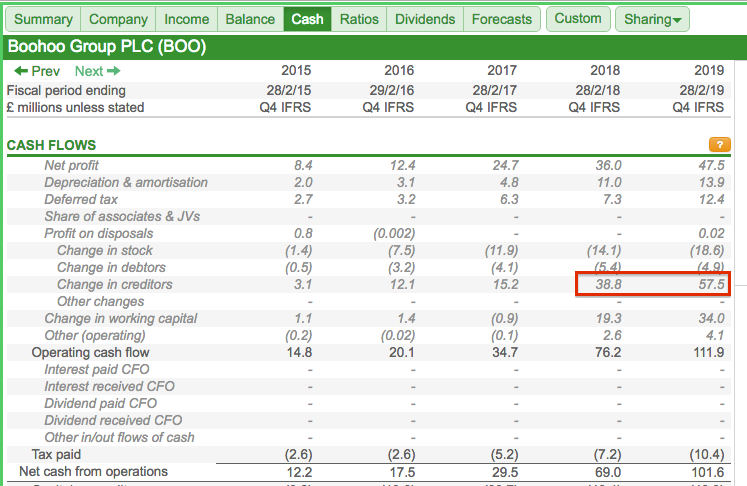Select the 2017 column header

point(502,71)
